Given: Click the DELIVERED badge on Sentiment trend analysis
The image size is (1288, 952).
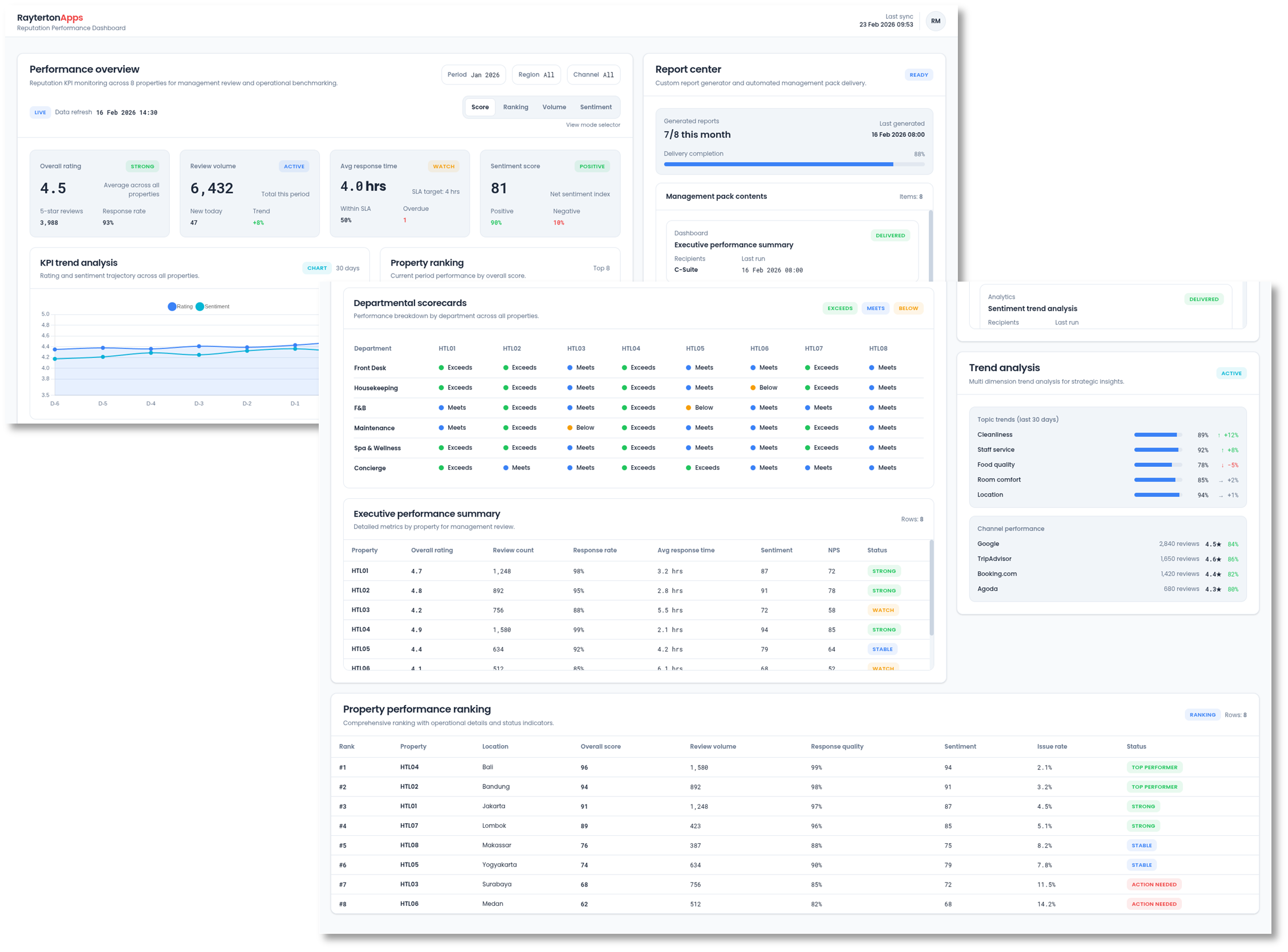Looking at the screenshot, I should coord(1204,299).
